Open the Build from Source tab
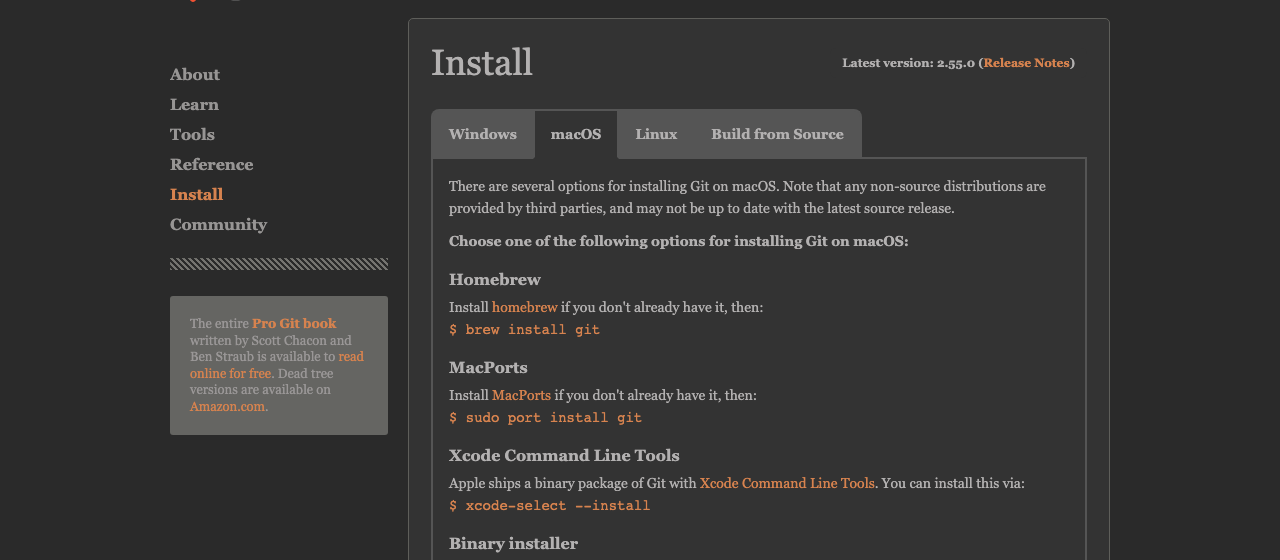The width and height of the screenshot is (1280, 560). click(x=777, y=134)
